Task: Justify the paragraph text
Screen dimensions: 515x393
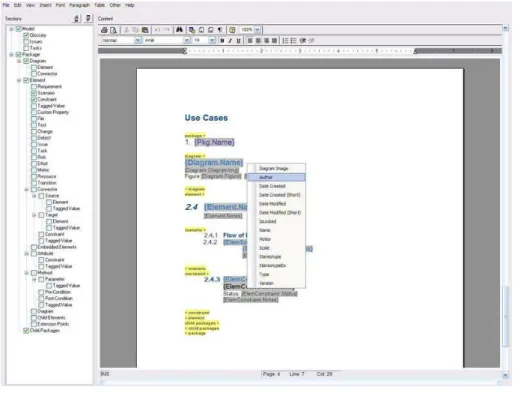Action: click(274, 41)
